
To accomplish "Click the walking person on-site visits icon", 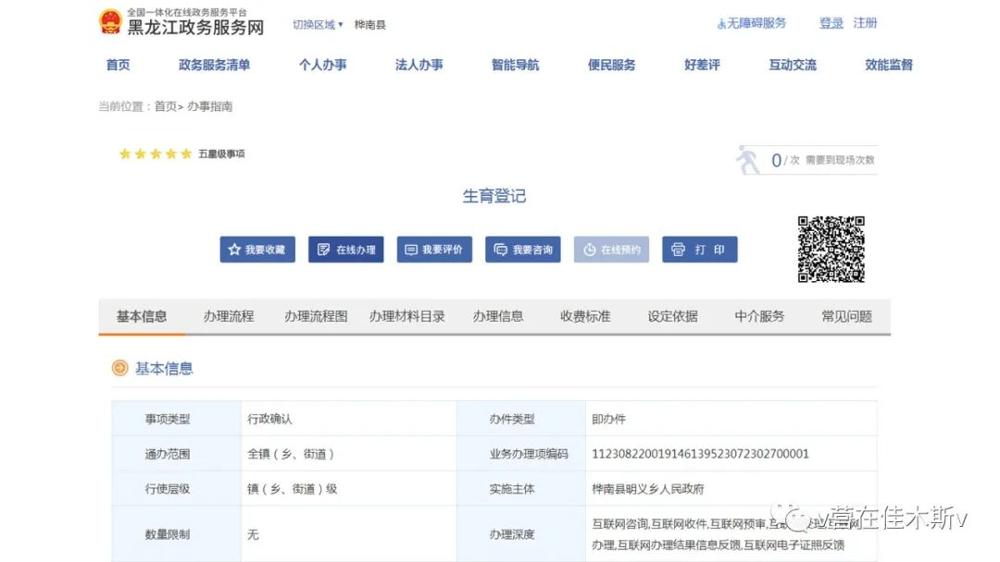I will [748, 160].
